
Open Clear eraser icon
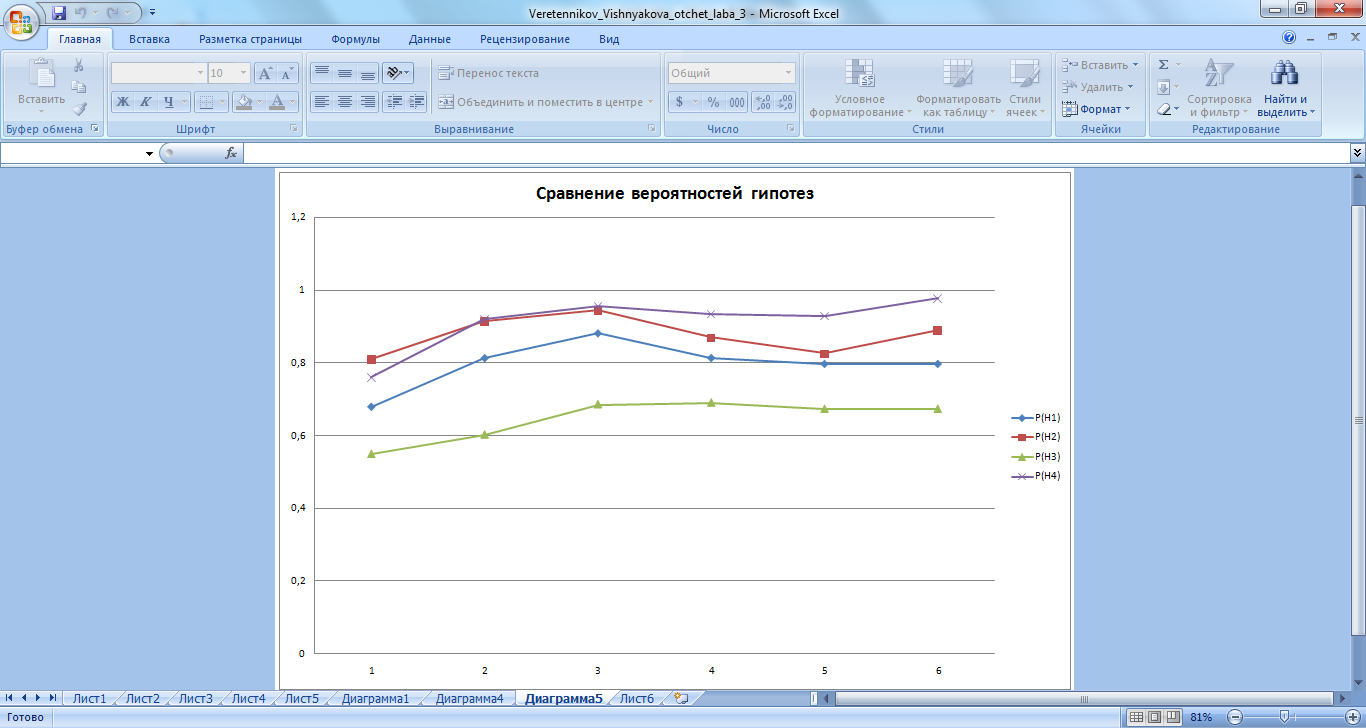1164,109
